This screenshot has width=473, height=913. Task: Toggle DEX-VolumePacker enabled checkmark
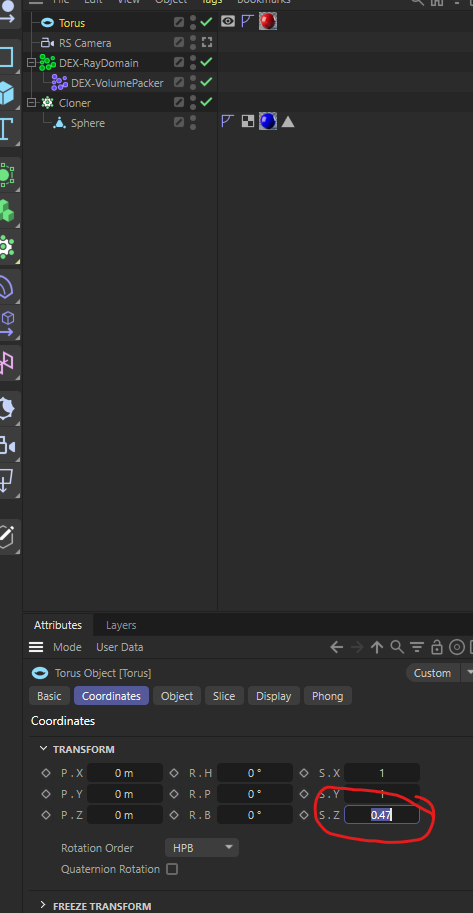click(206, 82)
